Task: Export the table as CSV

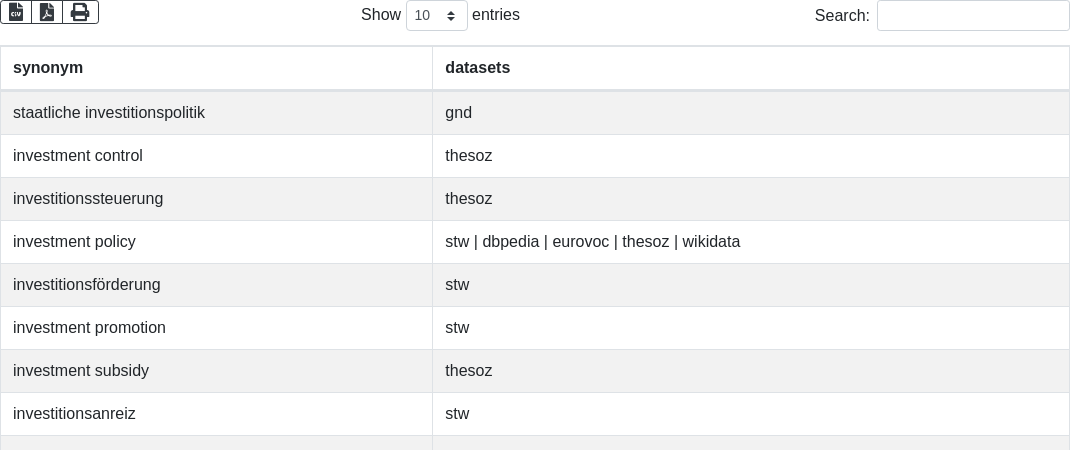Action: pyautogui.click(x=16, y=12)
